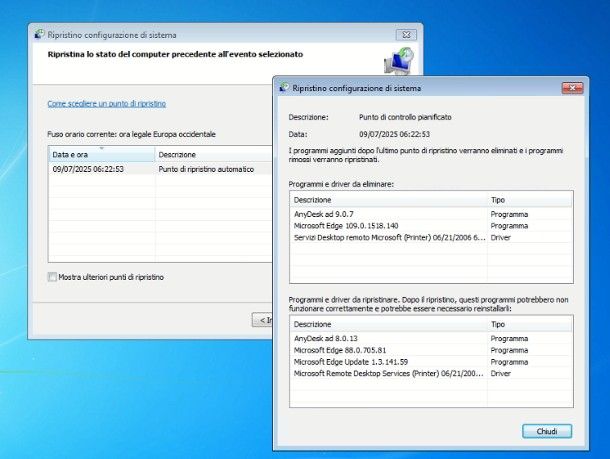Select 'AnyDesk ad 8.0.13' row
Viewport: 610px width, 459px height.
point(431,338)
